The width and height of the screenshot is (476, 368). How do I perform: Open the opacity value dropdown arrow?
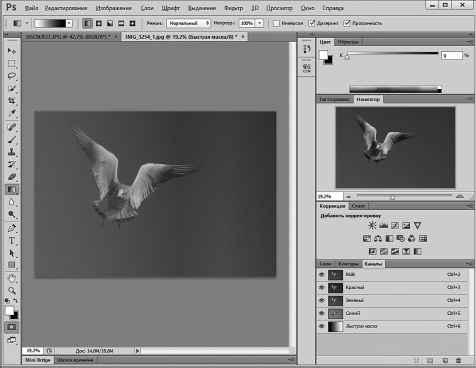(260, 23)
